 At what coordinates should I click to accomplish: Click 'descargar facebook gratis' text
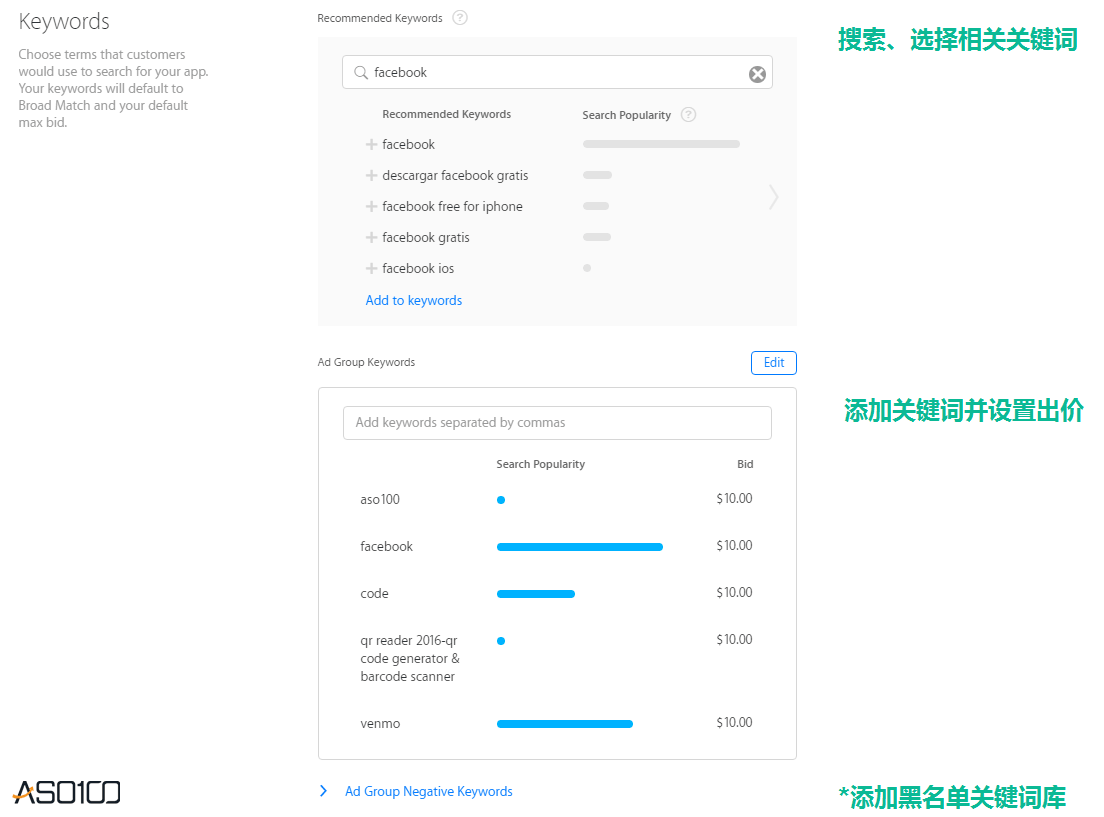click(455, 175)
